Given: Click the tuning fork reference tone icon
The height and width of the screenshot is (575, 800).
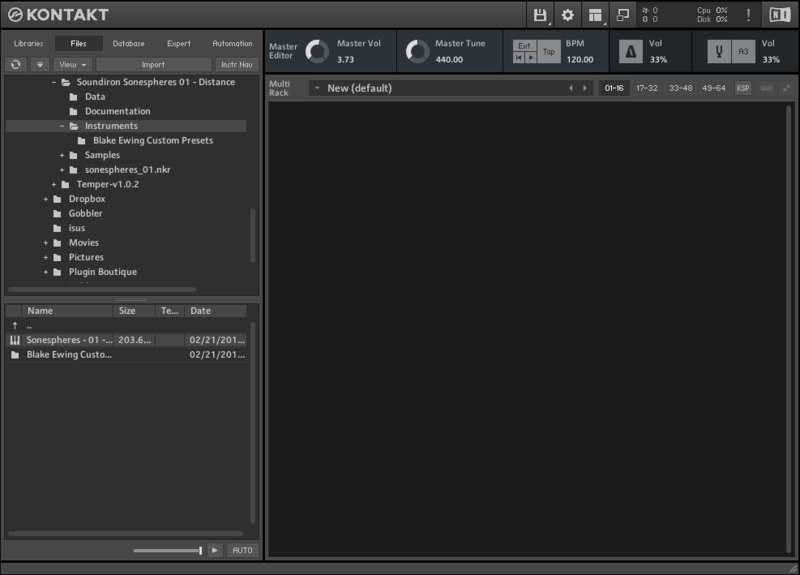Looking at the screenshot, I should click(718, 52).
